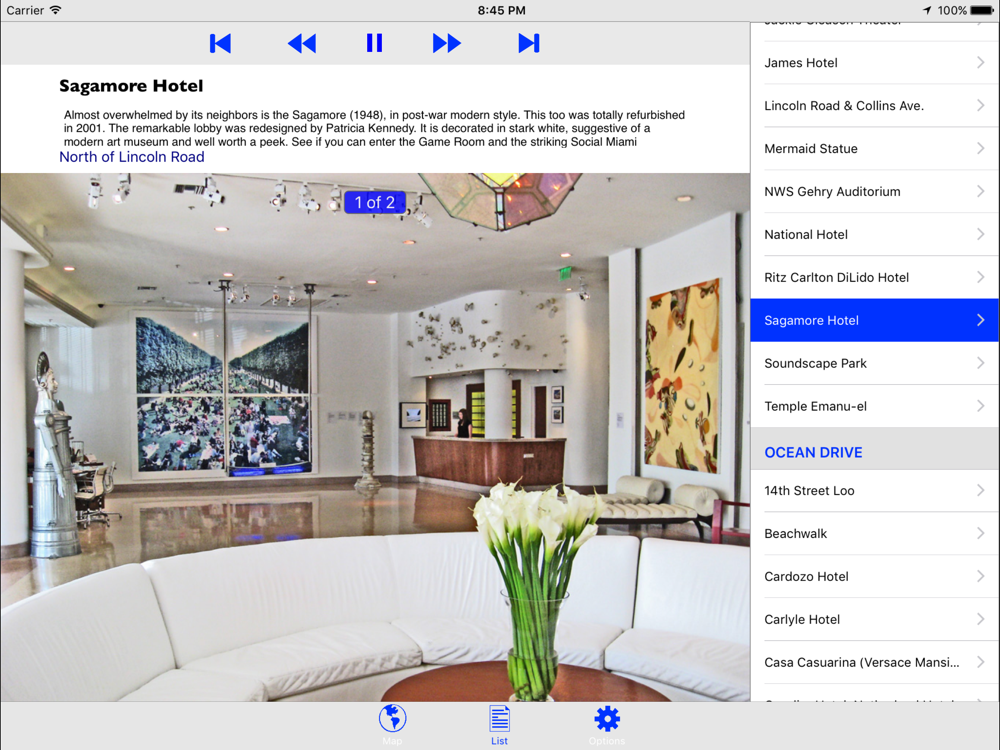The width and height of the screenshot is (1000, 750).
Task: Follow the North of Lincoln Road link
Action: point(132,157)
